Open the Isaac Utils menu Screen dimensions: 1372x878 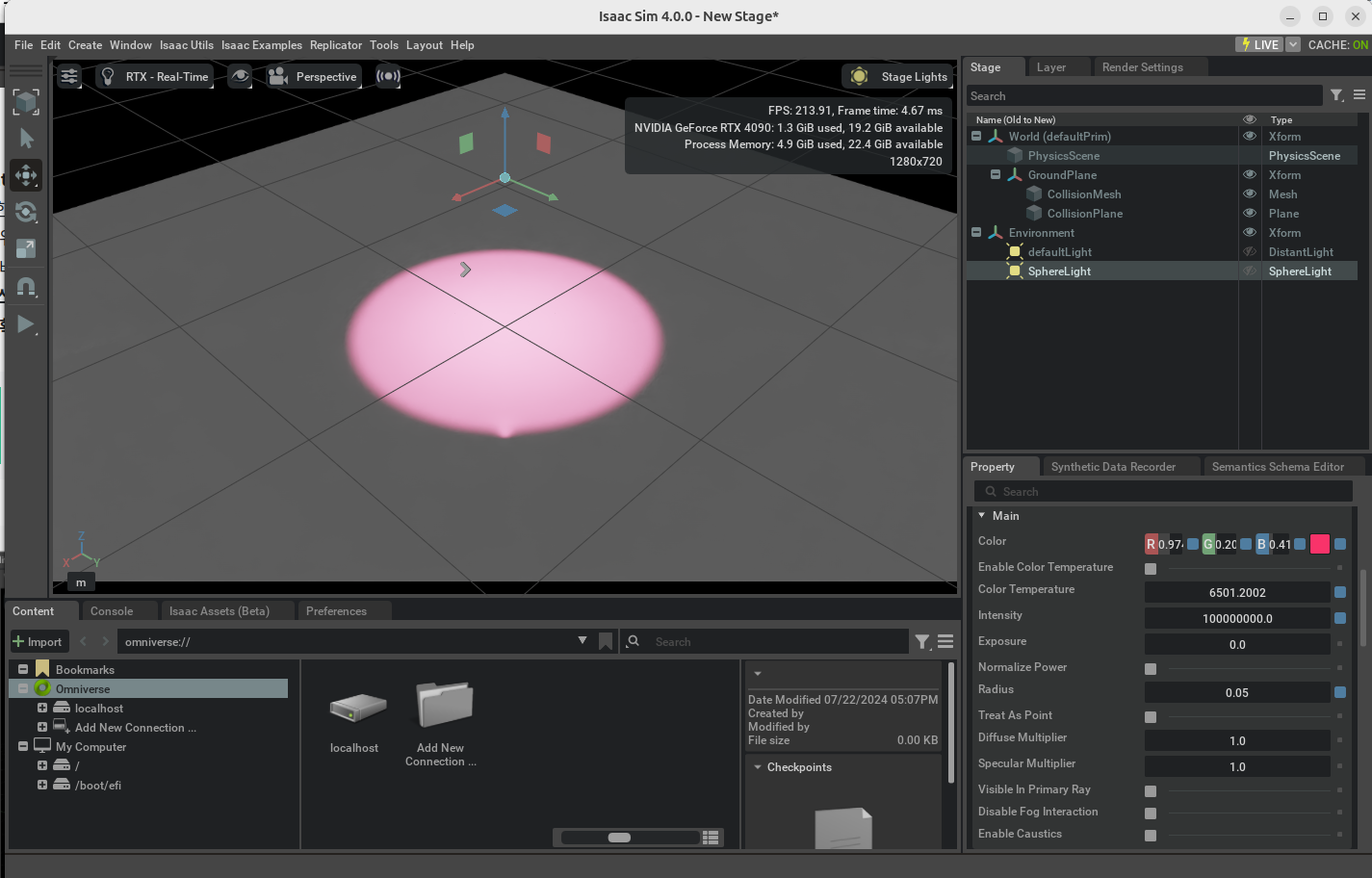pos(187,45)
